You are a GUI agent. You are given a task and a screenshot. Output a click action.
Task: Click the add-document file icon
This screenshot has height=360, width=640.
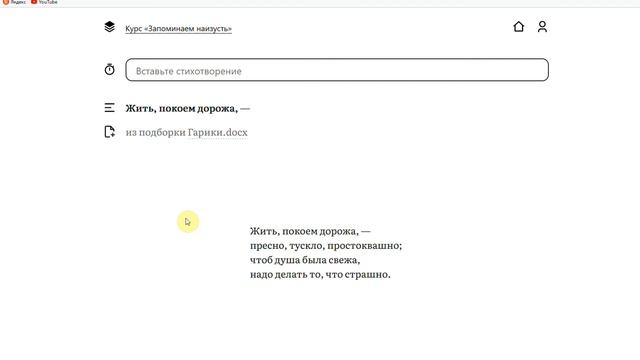click(109, 132)
